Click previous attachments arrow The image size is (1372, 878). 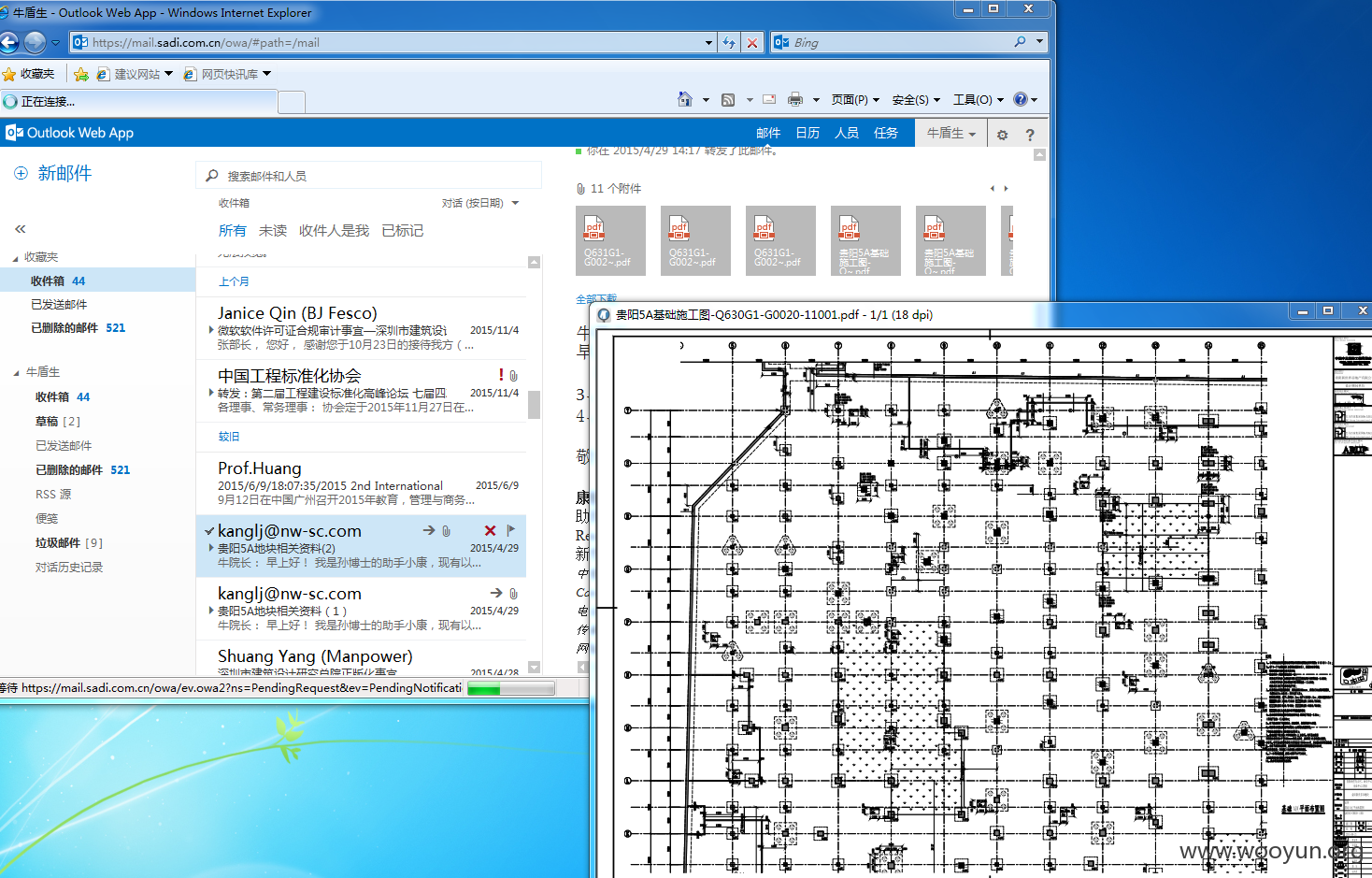tap(993, 188)
